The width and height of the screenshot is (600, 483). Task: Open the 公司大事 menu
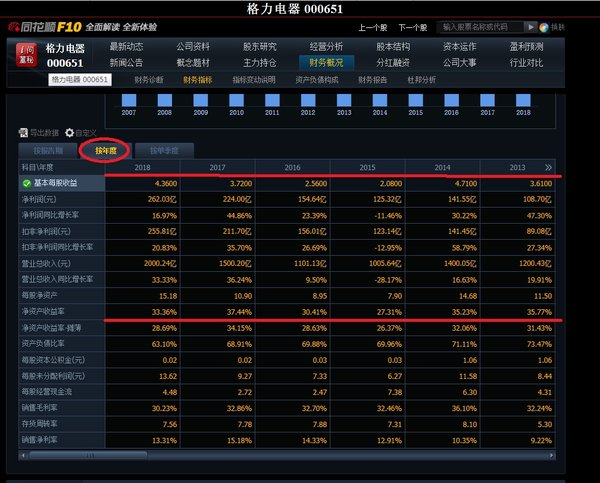pos(460,63)
